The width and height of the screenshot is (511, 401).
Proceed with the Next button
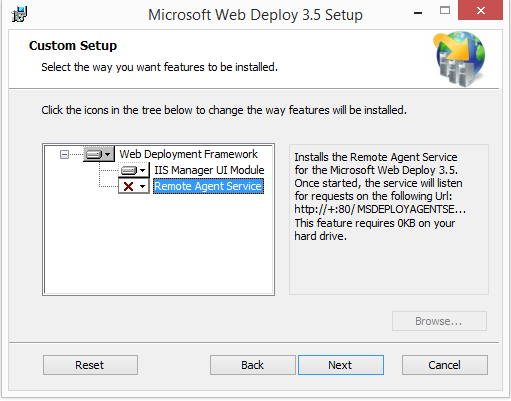point(341,365)
